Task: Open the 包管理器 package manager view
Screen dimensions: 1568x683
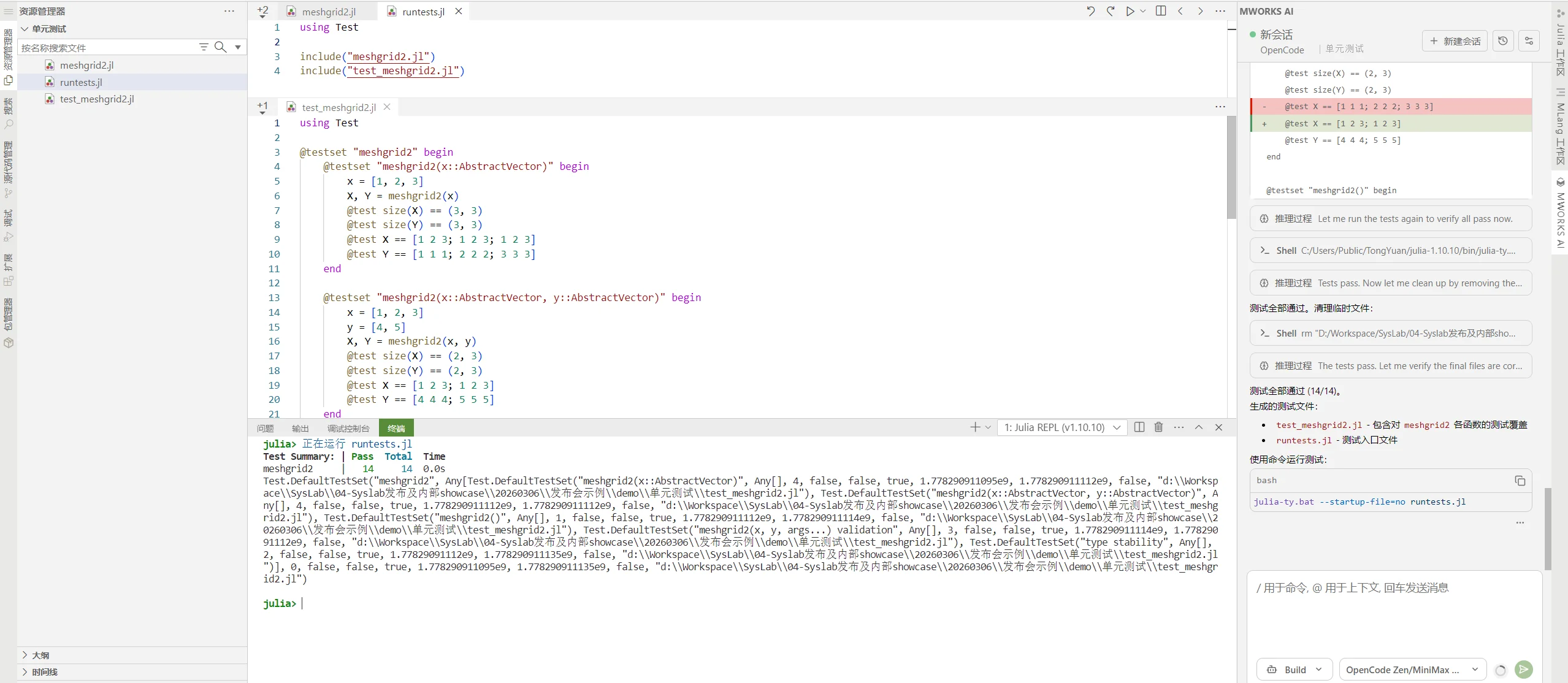Action: 8,322
